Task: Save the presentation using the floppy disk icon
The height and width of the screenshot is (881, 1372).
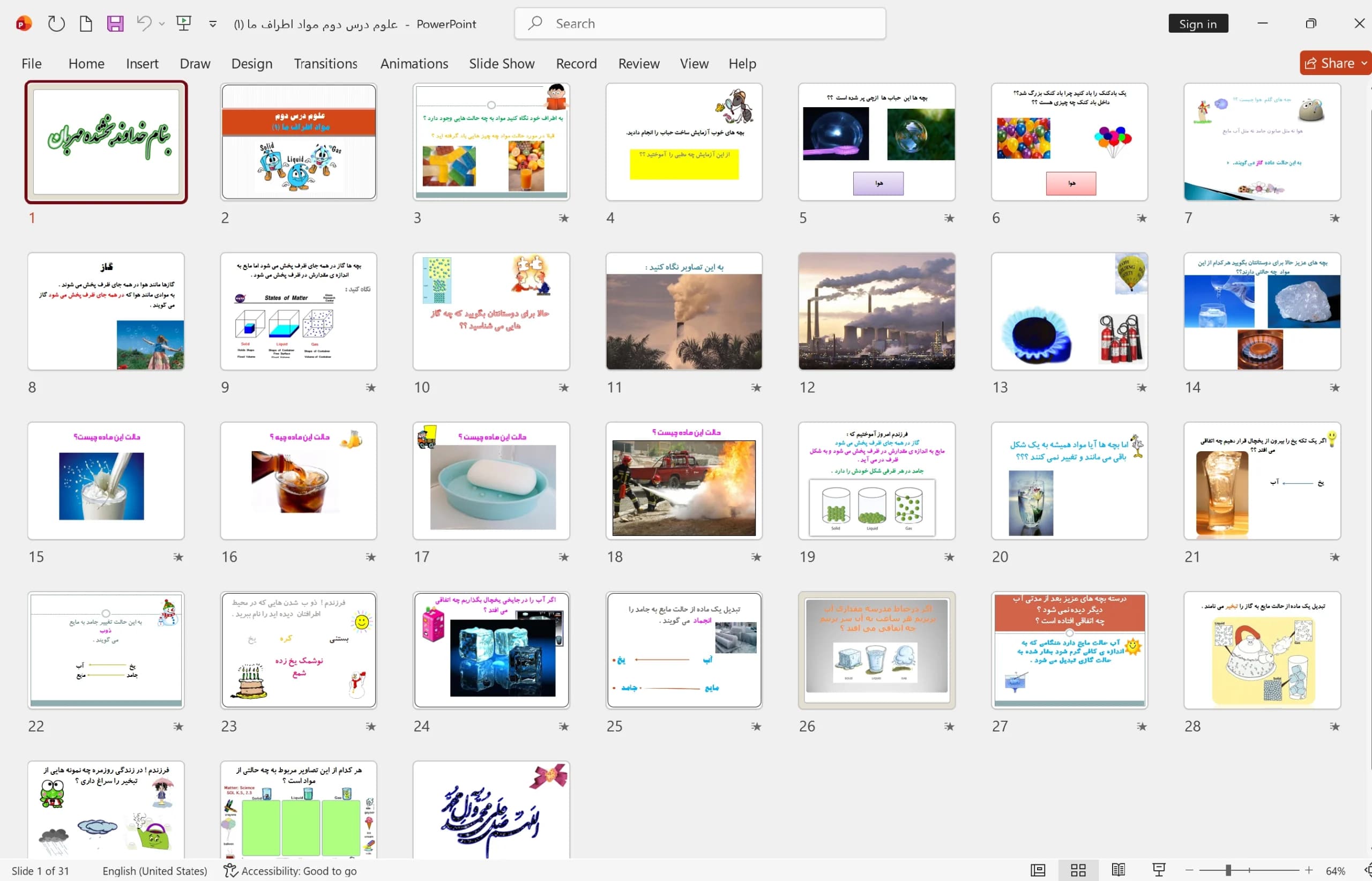Action: [x=115, y=24]
